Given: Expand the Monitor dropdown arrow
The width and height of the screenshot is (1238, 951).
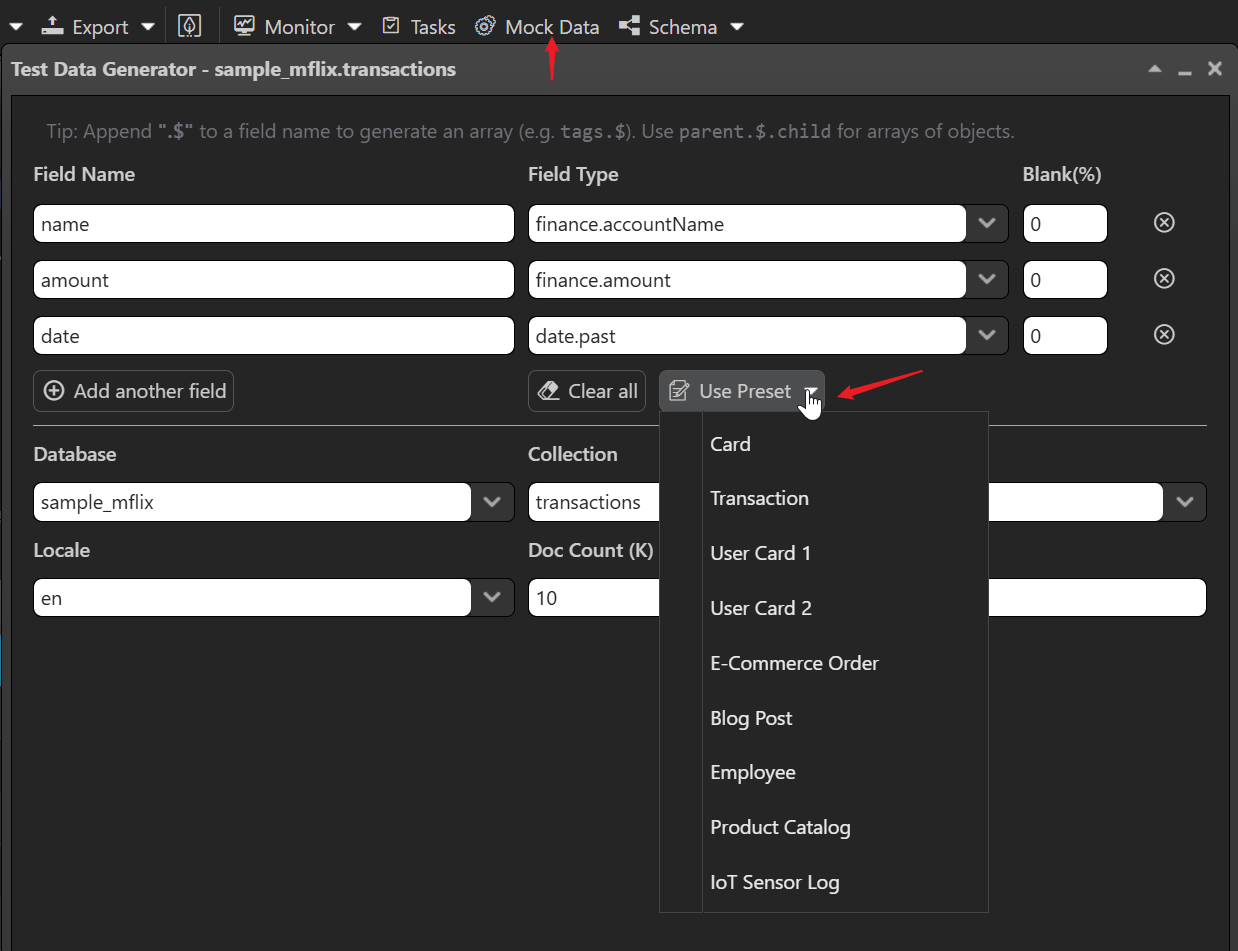Looking at the screenshot, I should 354,27.
